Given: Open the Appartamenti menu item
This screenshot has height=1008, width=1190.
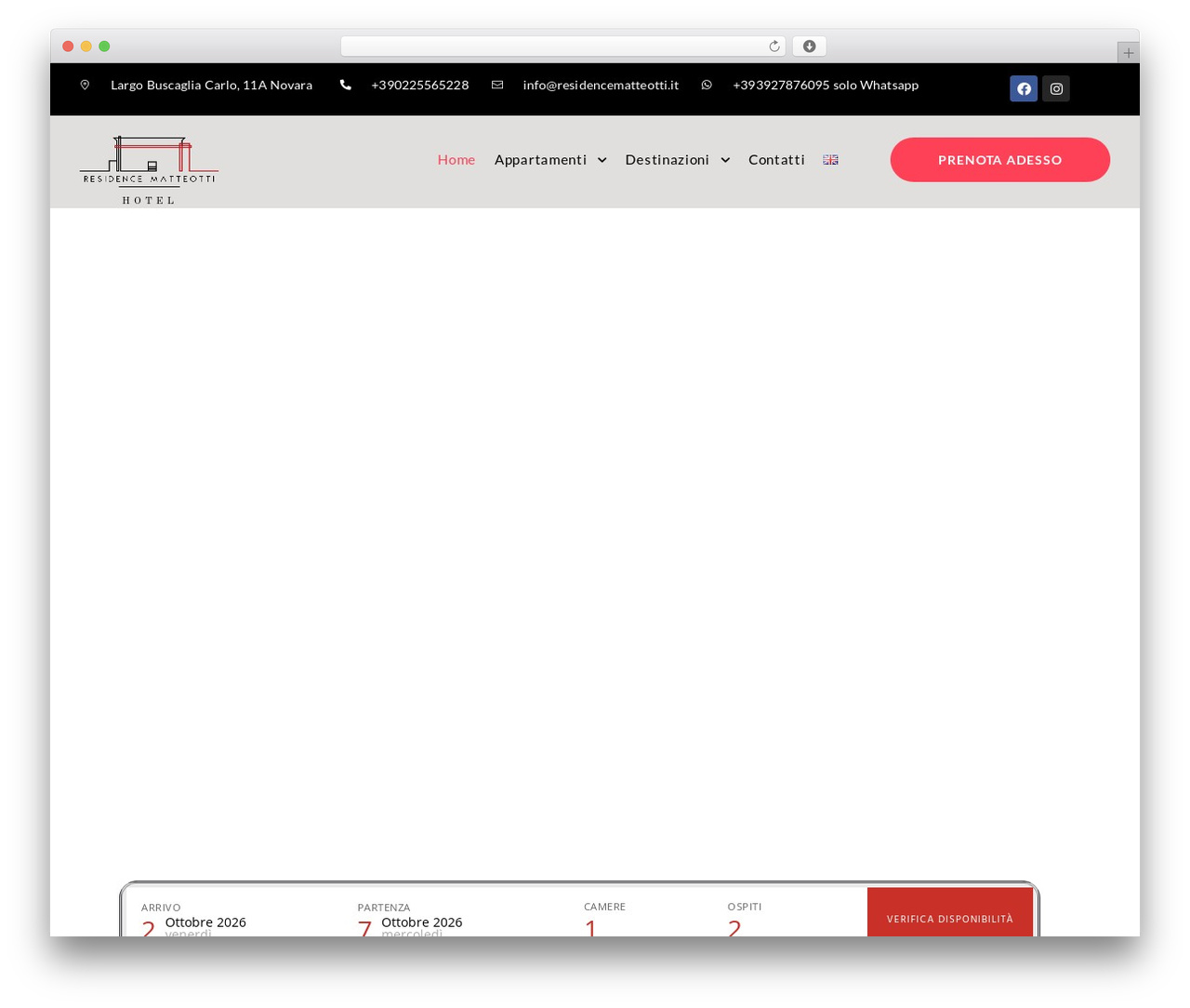Looking at the screenshot, I should point(540,160).
